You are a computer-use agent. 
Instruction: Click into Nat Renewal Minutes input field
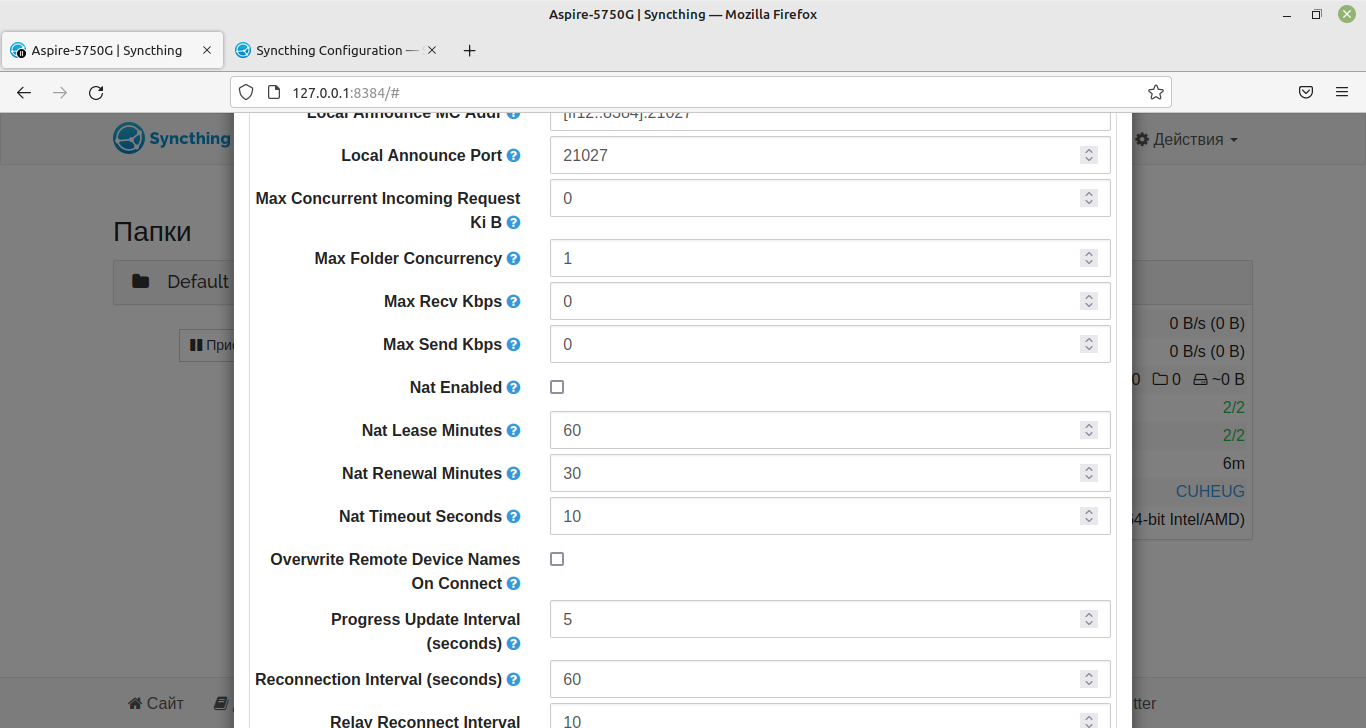tap(830, 473)
